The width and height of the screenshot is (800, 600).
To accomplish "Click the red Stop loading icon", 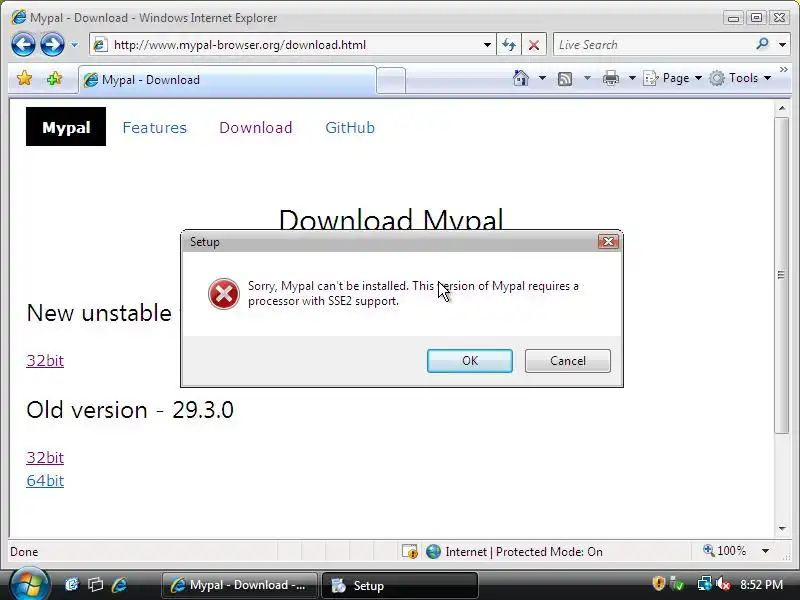I will point(534,45).
